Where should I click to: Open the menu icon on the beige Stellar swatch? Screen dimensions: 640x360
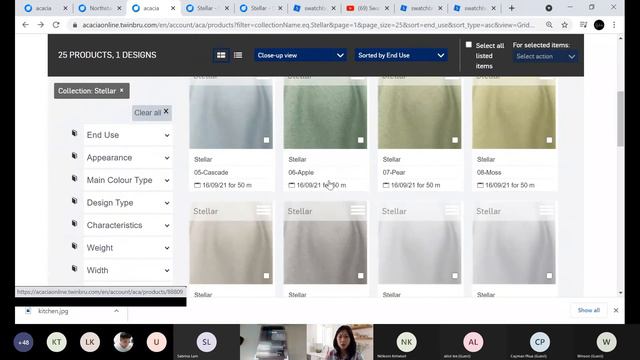click(263, 210)
